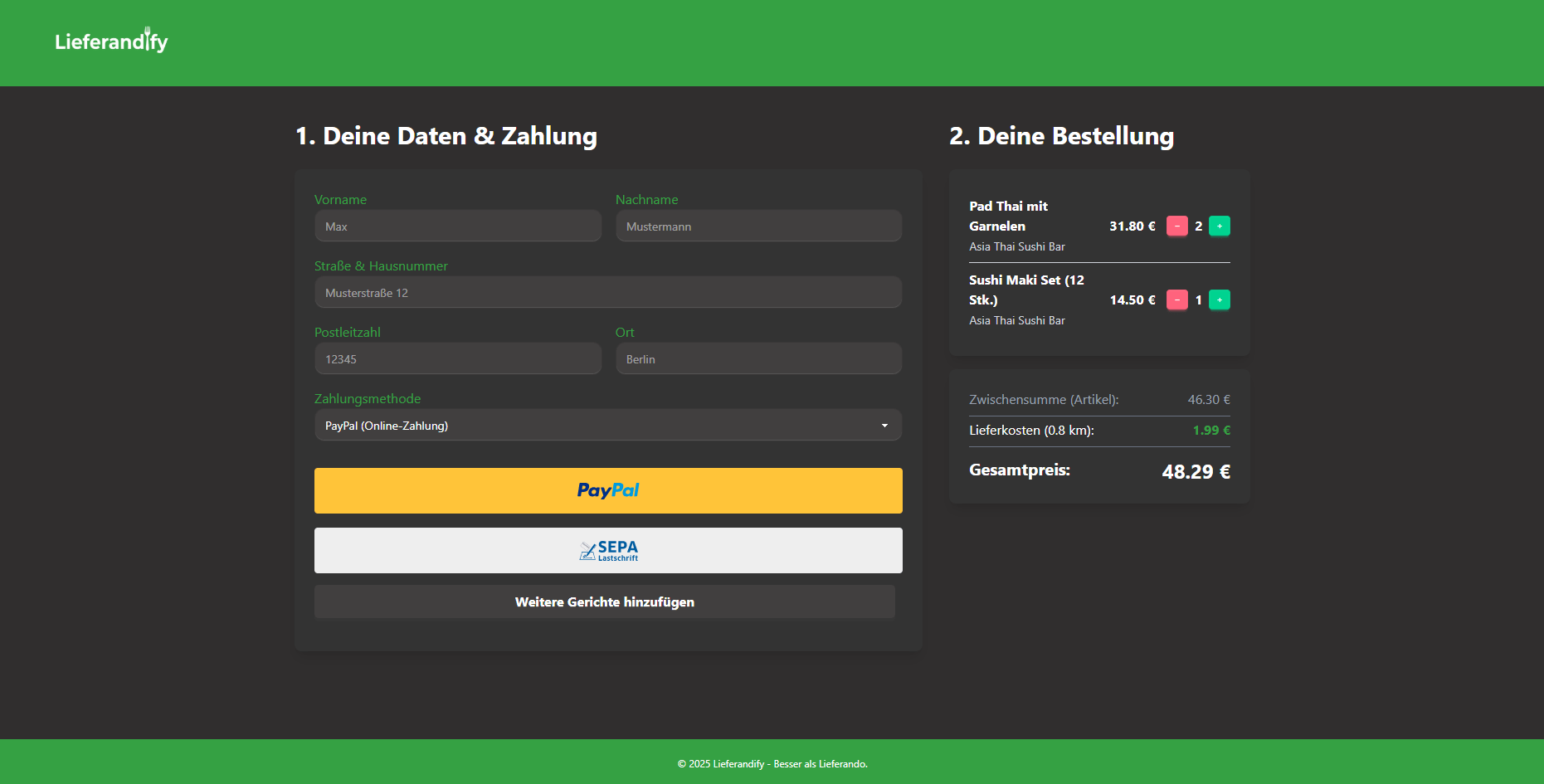Decrease Pad Thai mit Garnelen quantity
The width and height of the screenshot is (1544, 784).
coord(1176,226)
